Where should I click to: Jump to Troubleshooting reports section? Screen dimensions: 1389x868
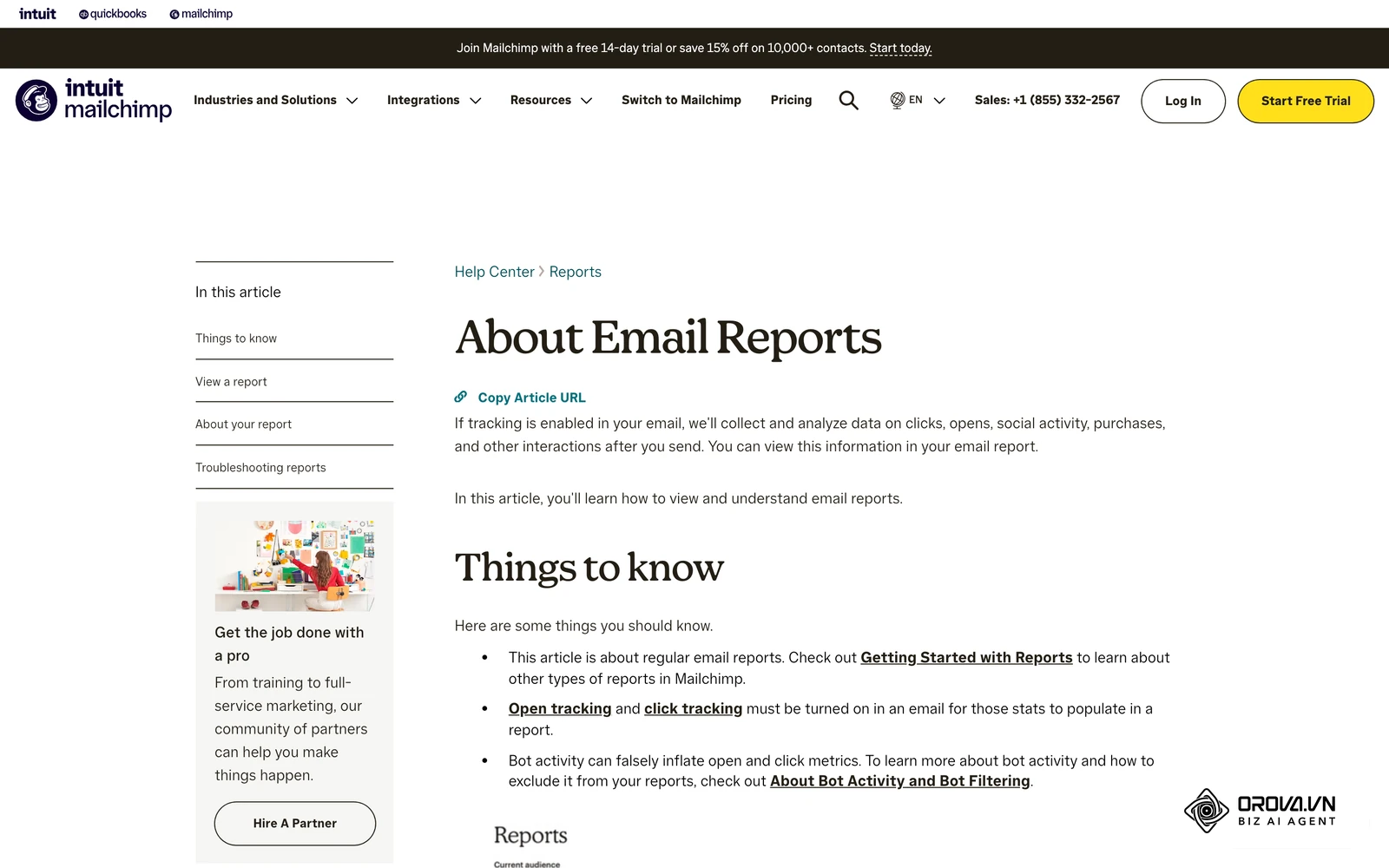(x=260, y=468)
